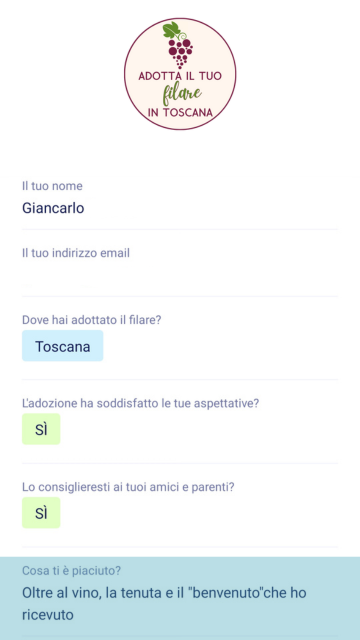Screen dimensions: 360x640
Task: Select the Toscana answer chip
Action: (62, 346)
